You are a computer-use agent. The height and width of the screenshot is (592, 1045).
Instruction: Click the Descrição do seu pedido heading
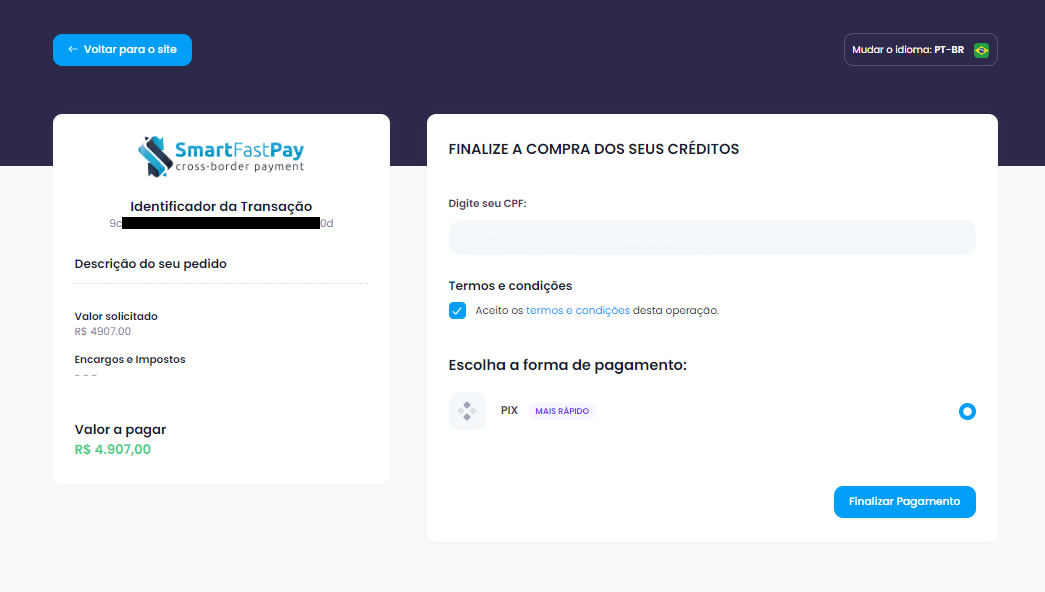click(x=150, y=264)
